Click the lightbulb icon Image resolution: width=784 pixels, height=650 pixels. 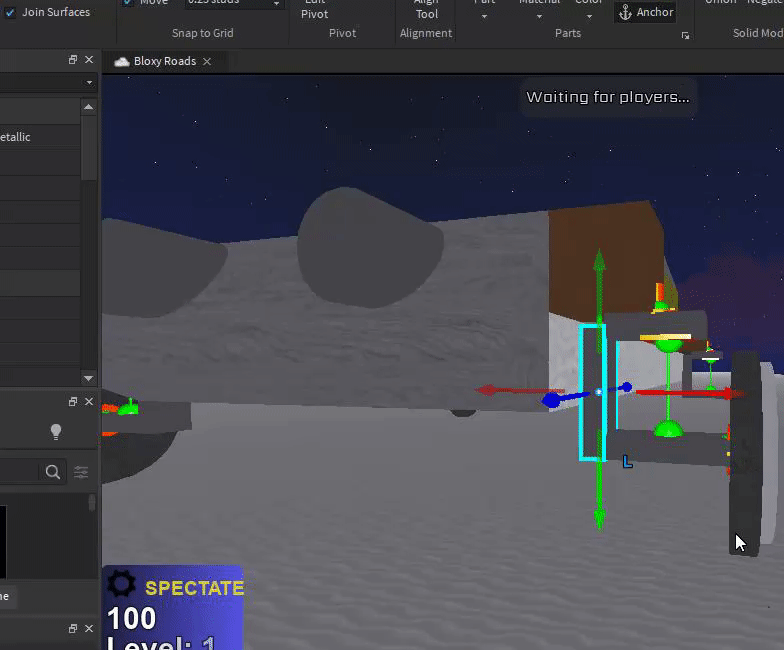coord(56,432)
